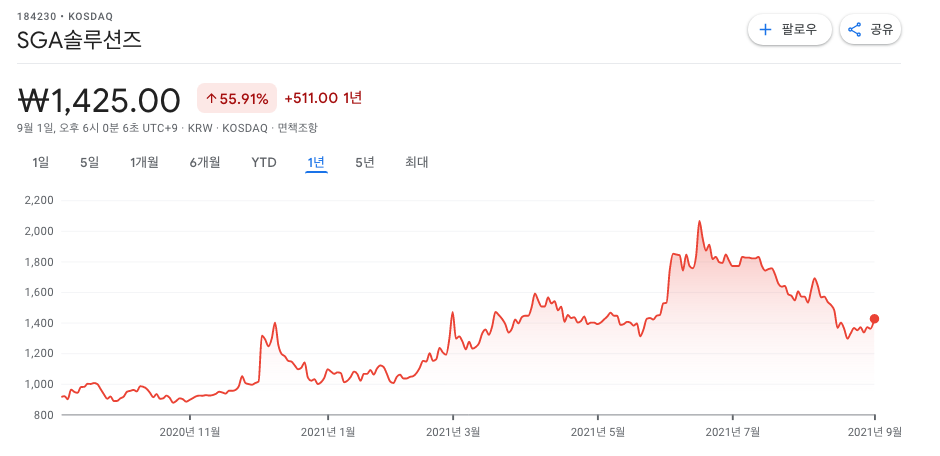
Task: Click the 1,200 y-axis label
Action: coord(40,354)
